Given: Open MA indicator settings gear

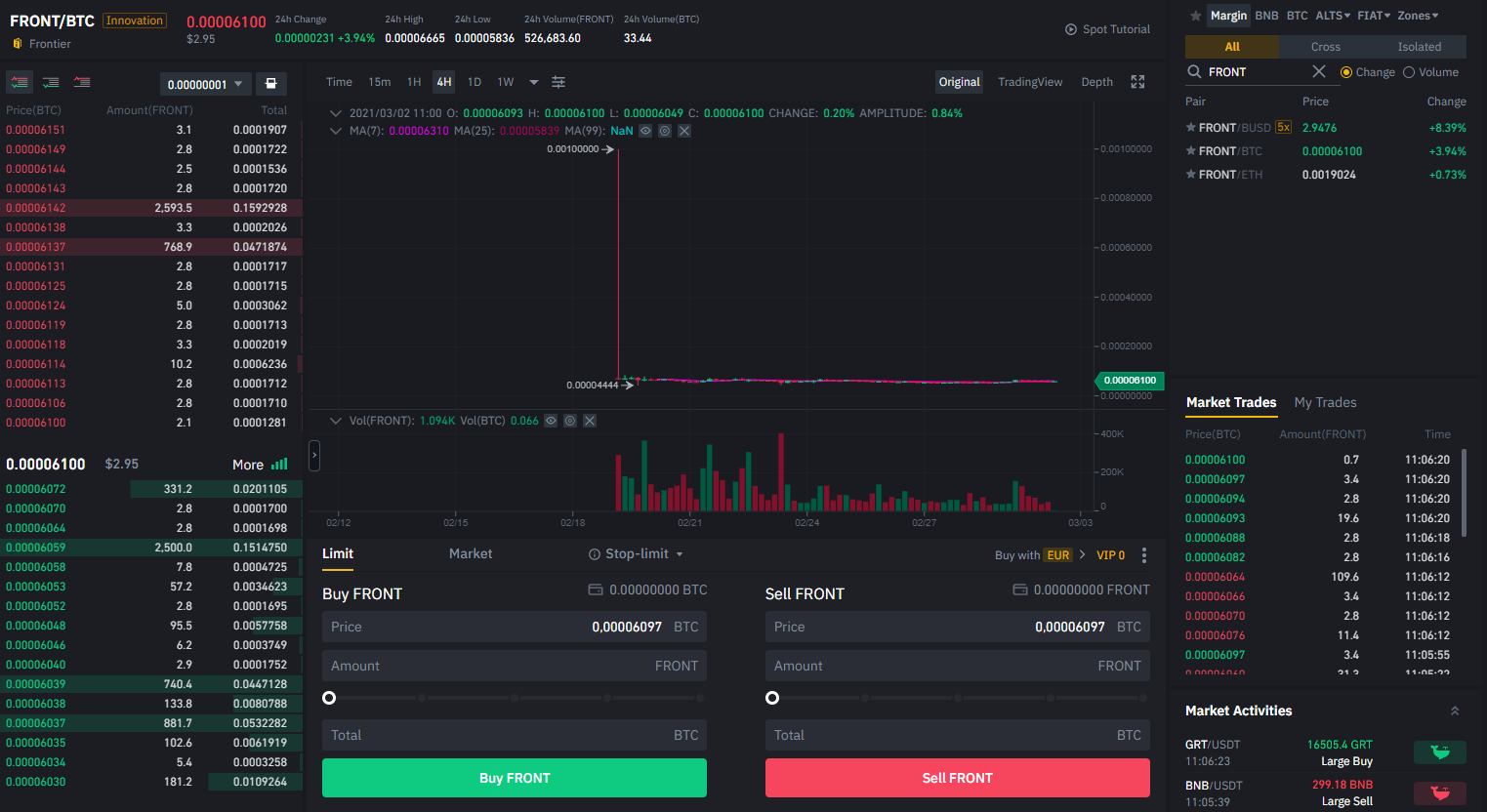Looking at the screenshot, I should point(665,131).
